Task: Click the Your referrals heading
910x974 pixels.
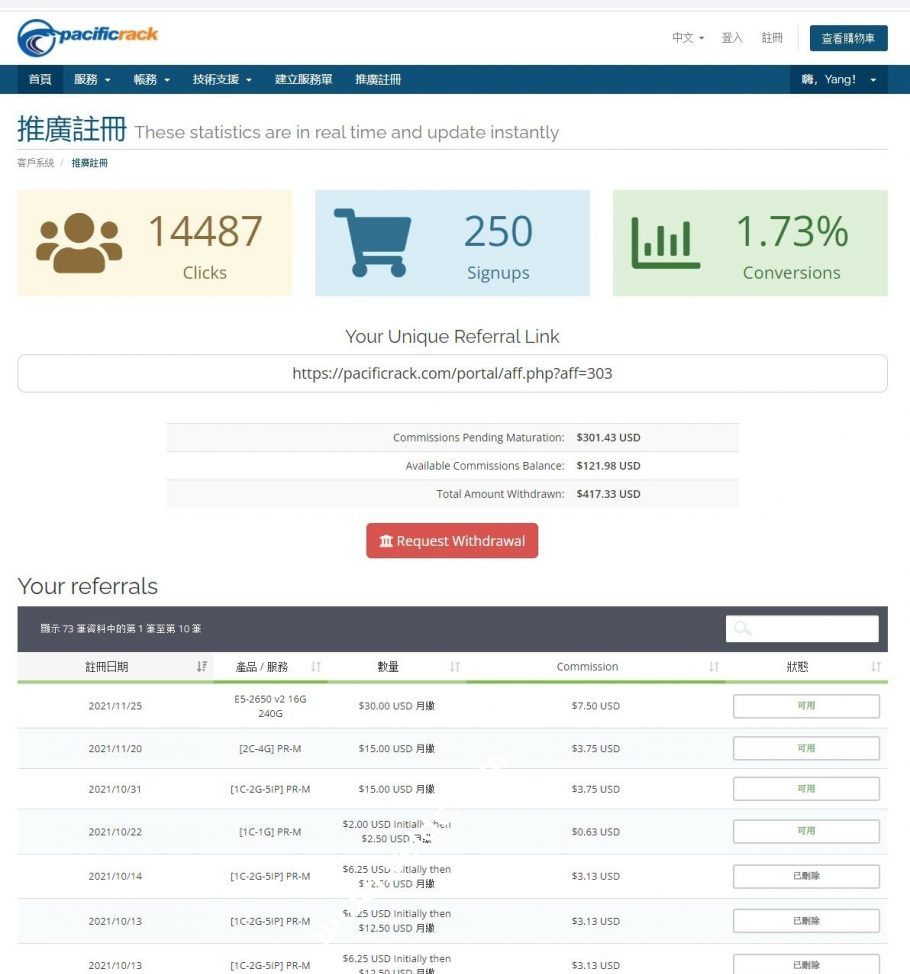Action: coord(88,586)
